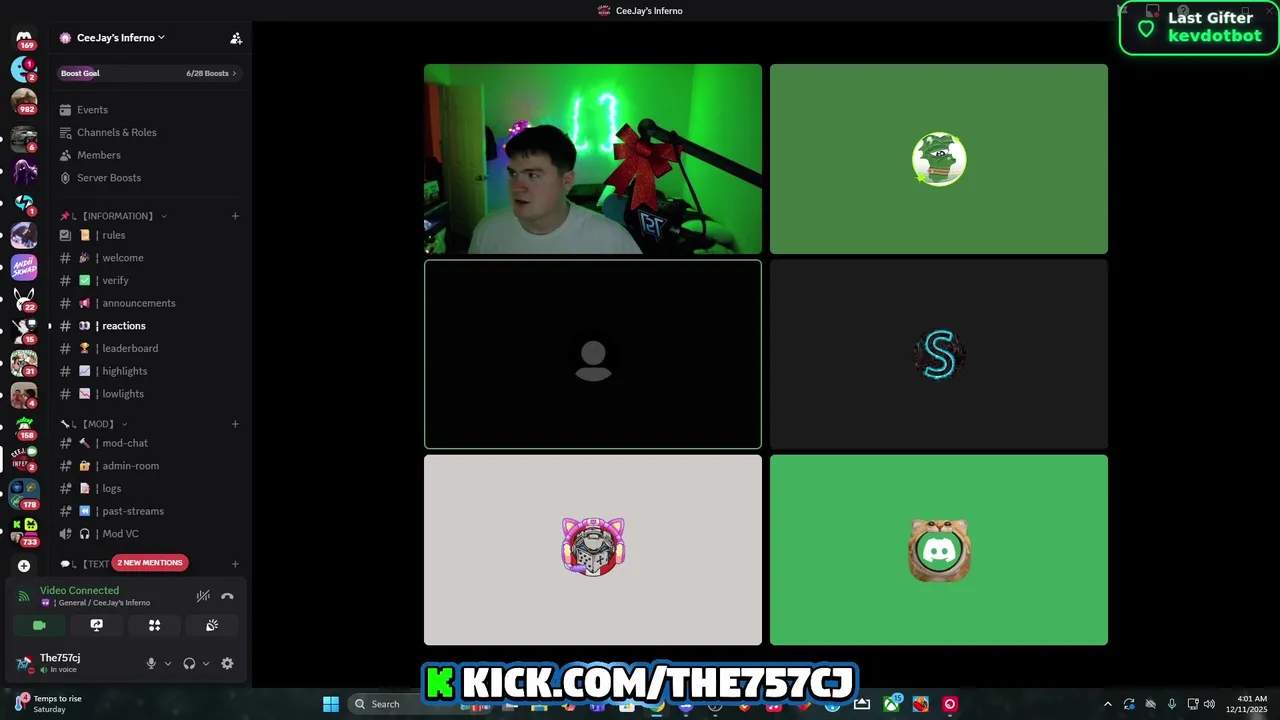Open the leaderboard channel

(148, 348)
